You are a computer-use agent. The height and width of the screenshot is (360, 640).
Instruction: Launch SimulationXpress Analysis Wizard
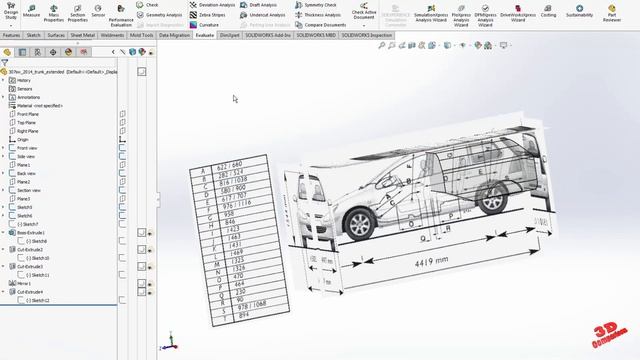point(431,14)
